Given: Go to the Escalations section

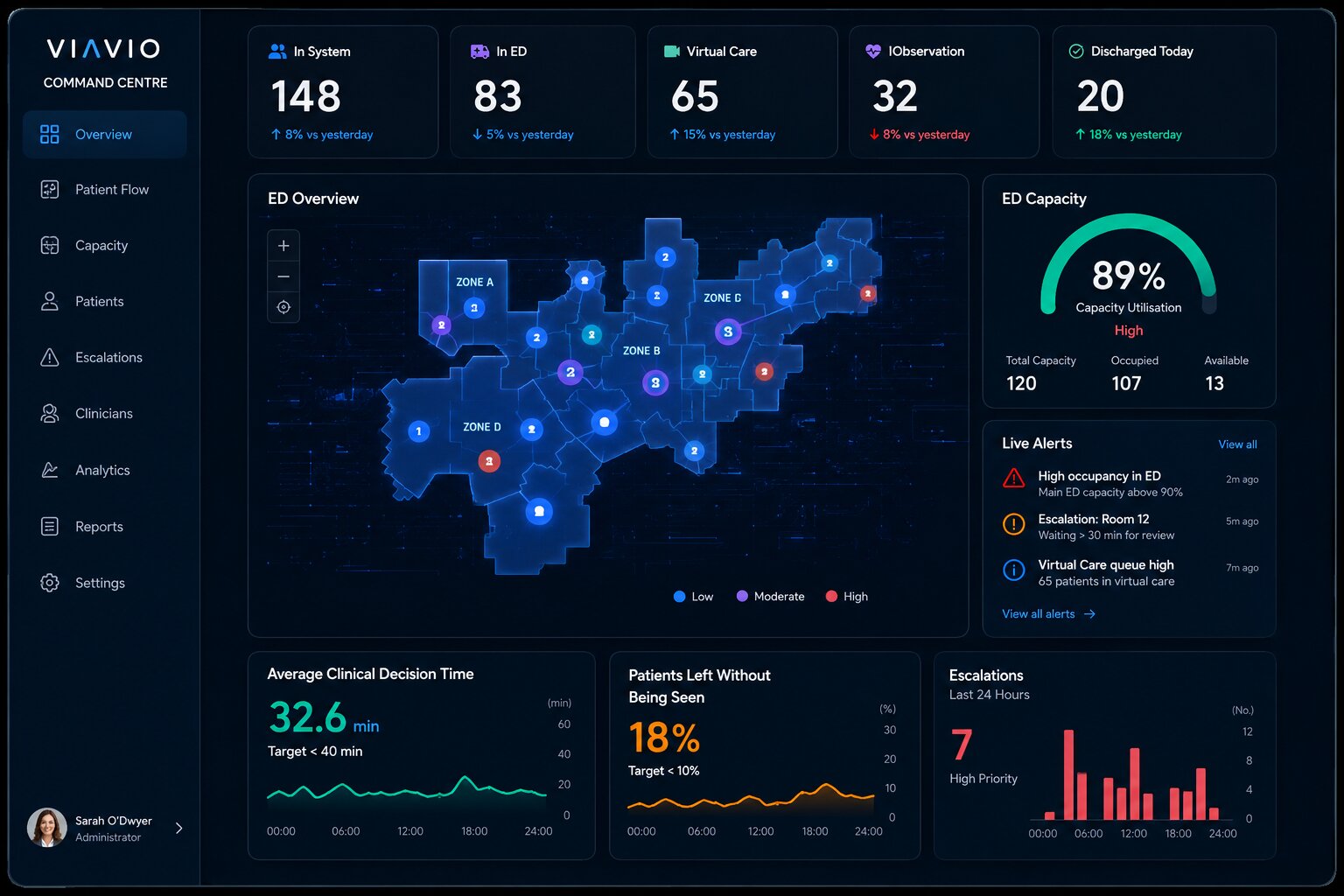Looking at the screenshot, I should (x=105, y=357).
